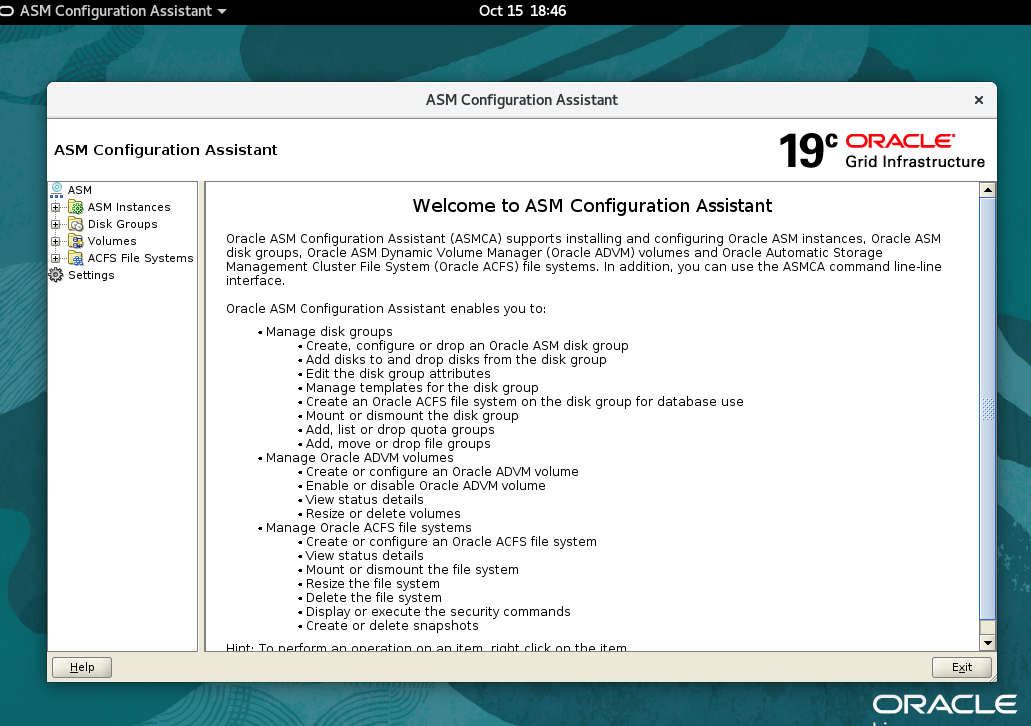This screenshot has width=1031, height=726.
Task: Click the vertical scrollbar thumb
Action: click(x=987, y=408)
